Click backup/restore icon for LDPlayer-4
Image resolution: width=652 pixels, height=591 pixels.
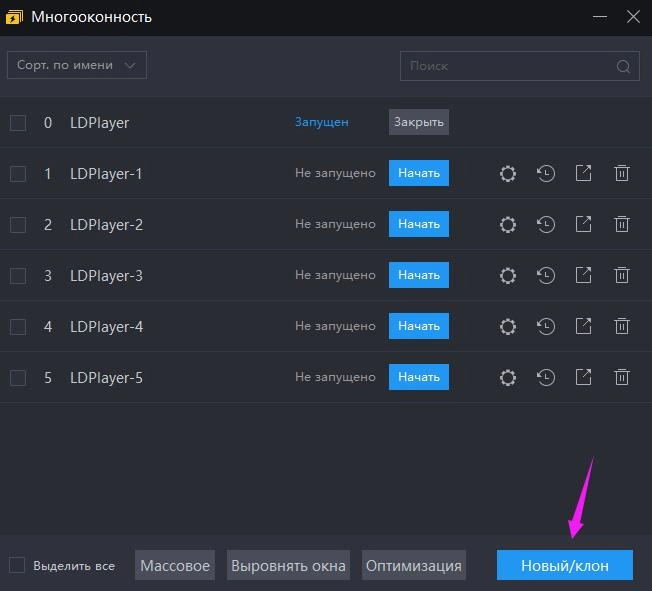[546, 326]
